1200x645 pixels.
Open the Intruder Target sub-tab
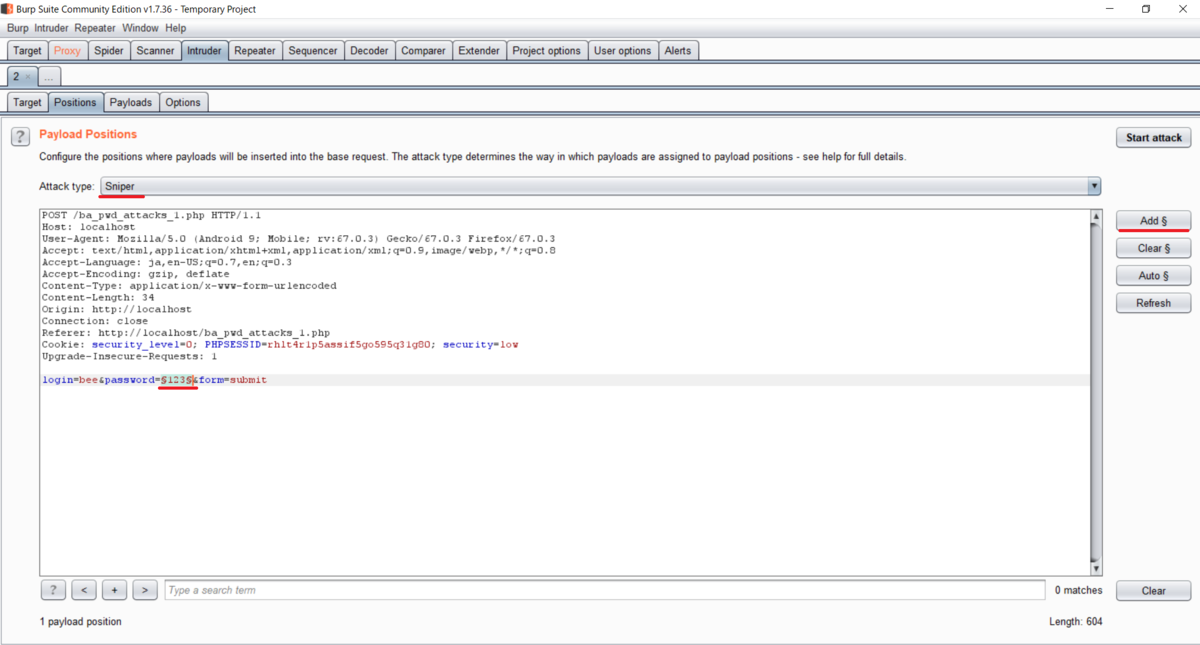click(27, 102)
